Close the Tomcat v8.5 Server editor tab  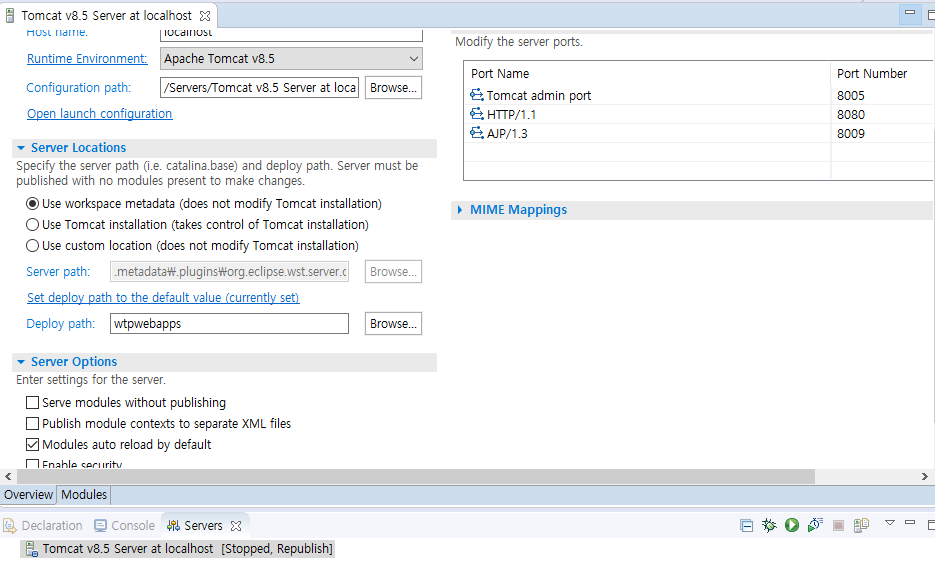(205, 16)
